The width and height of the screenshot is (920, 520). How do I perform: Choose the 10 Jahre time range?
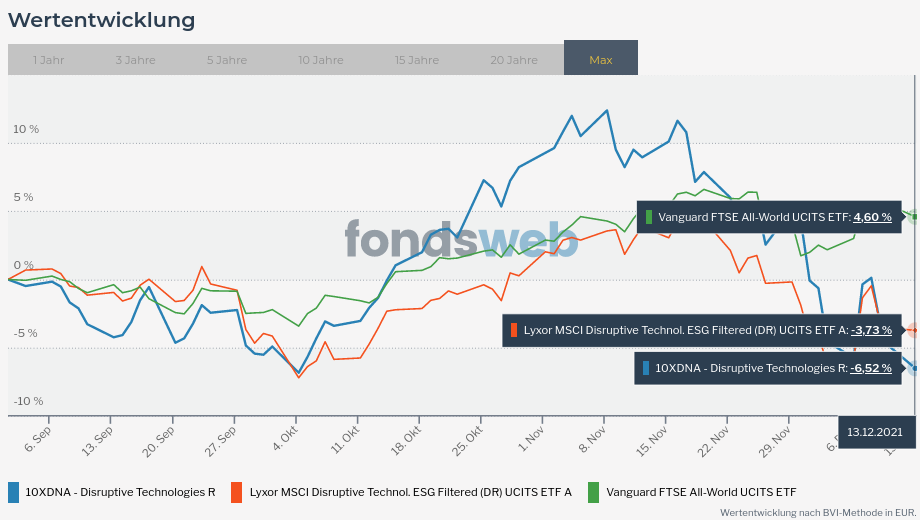tap(320, 60)
